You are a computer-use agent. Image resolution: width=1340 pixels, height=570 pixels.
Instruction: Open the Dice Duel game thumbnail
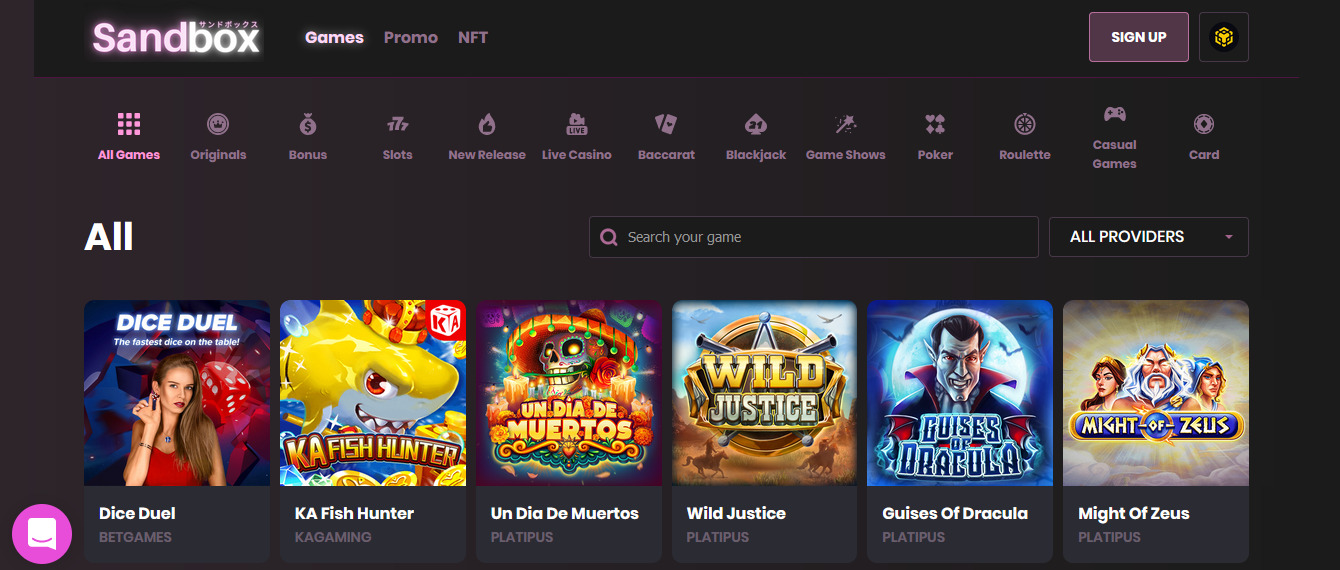(x=177, y=393)
